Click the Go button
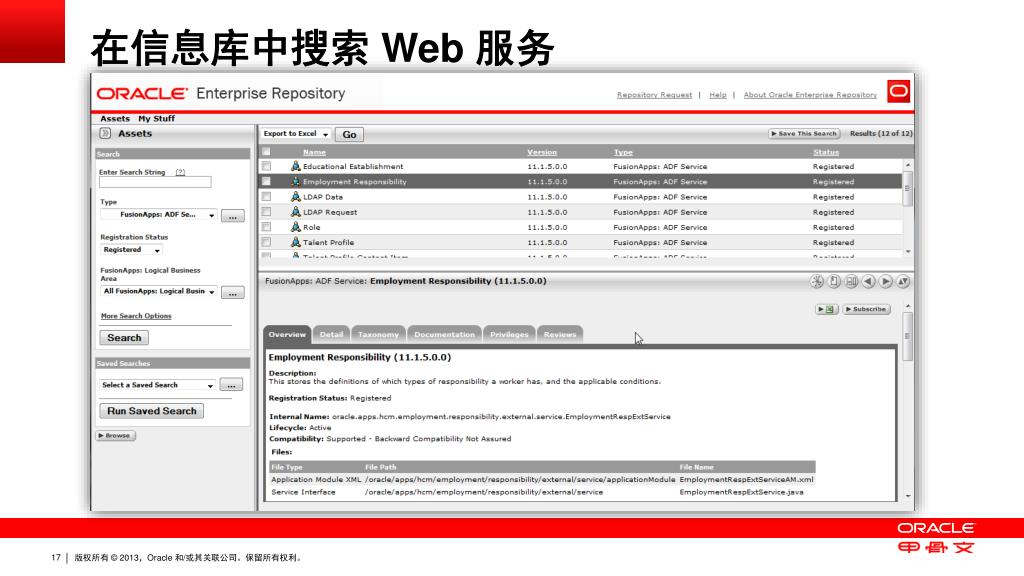This screenshot has height=576, width=1024. (349, 135)
